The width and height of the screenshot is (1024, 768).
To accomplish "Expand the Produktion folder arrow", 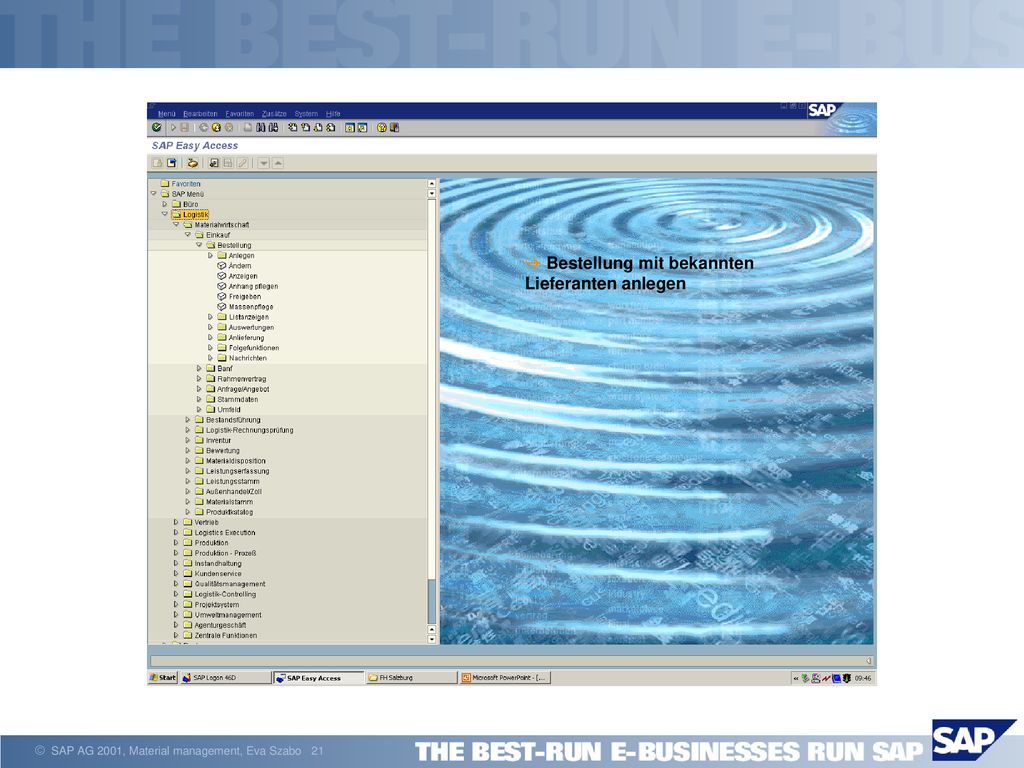I will point(176,543).
